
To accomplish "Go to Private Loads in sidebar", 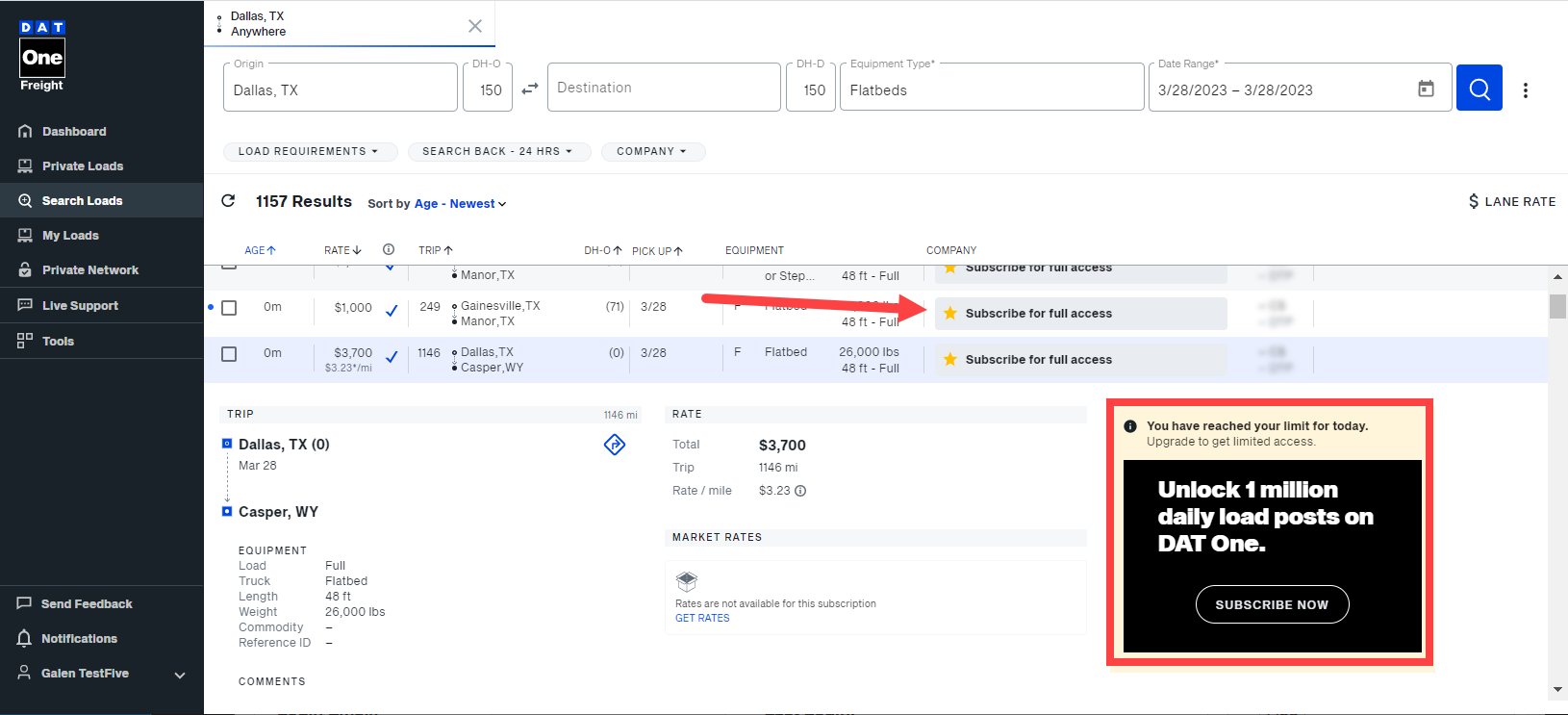I will (x=83, y=166).
